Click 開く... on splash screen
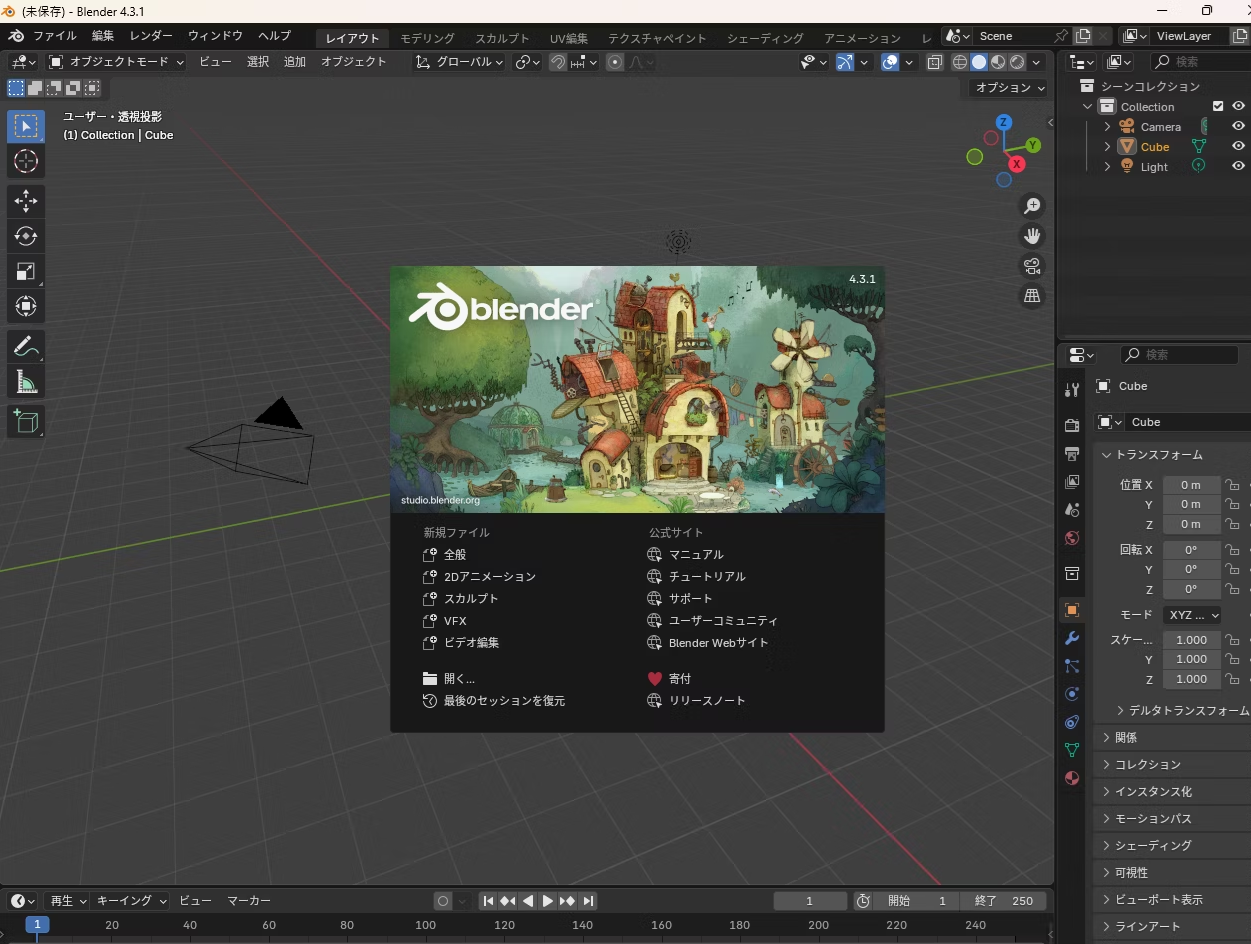This screenshot has width=1251, height=944. point(449,679)
